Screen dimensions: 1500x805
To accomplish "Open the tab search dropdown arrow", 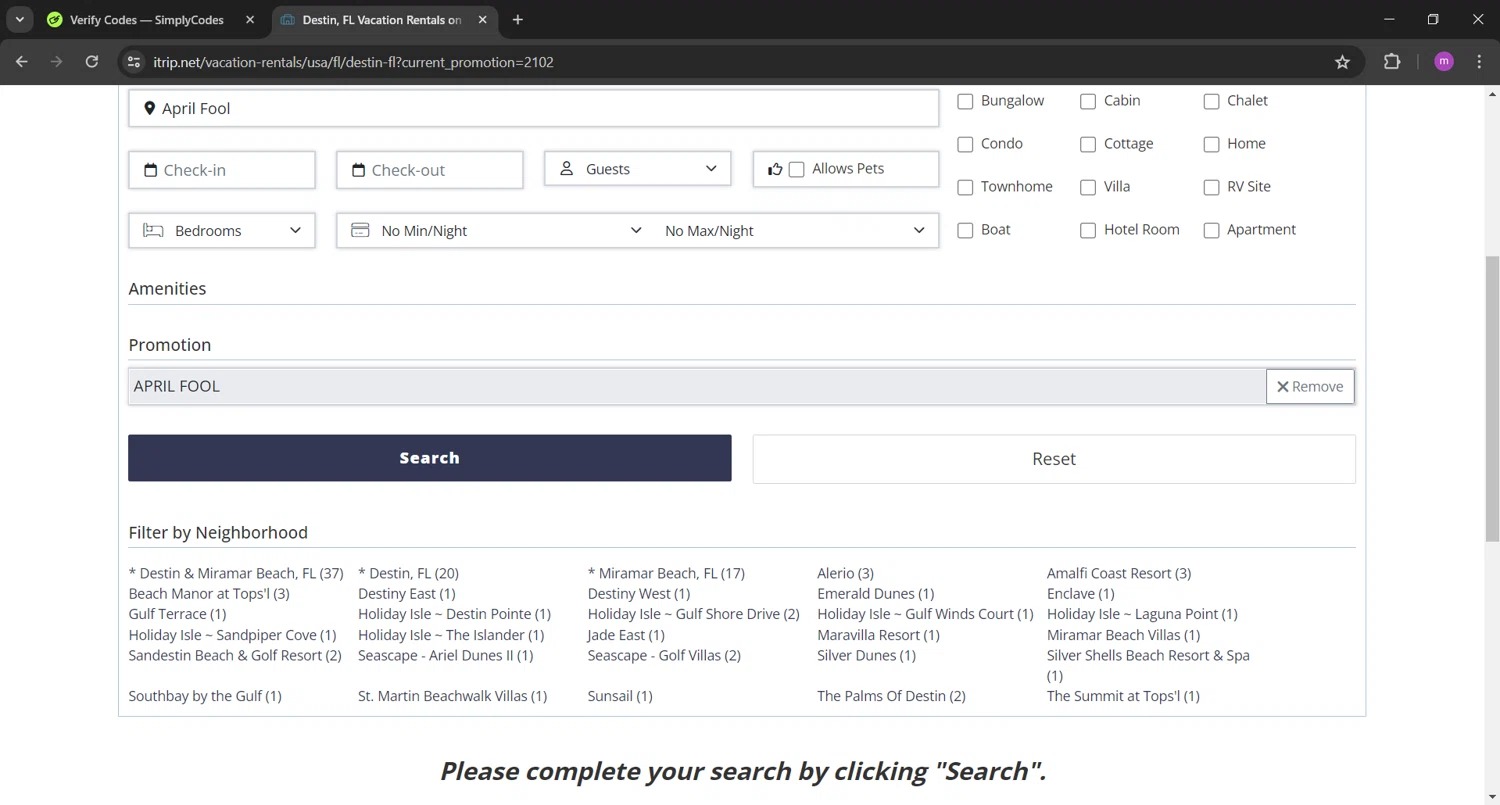I will coord(19,20).
